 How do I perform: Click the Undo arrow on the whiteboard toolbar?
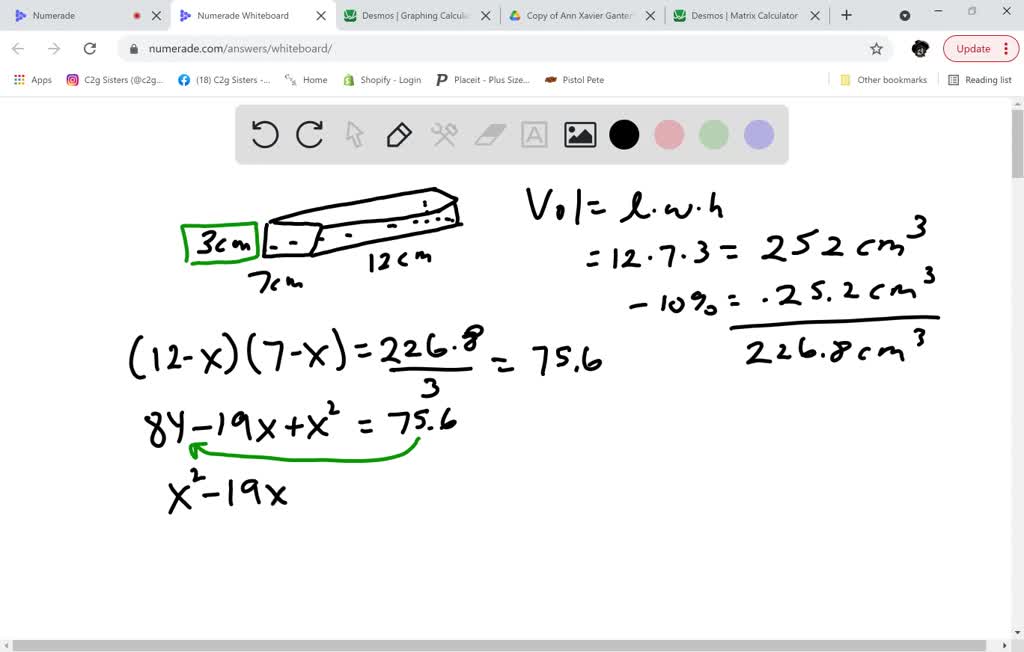(x=264, y=134)
